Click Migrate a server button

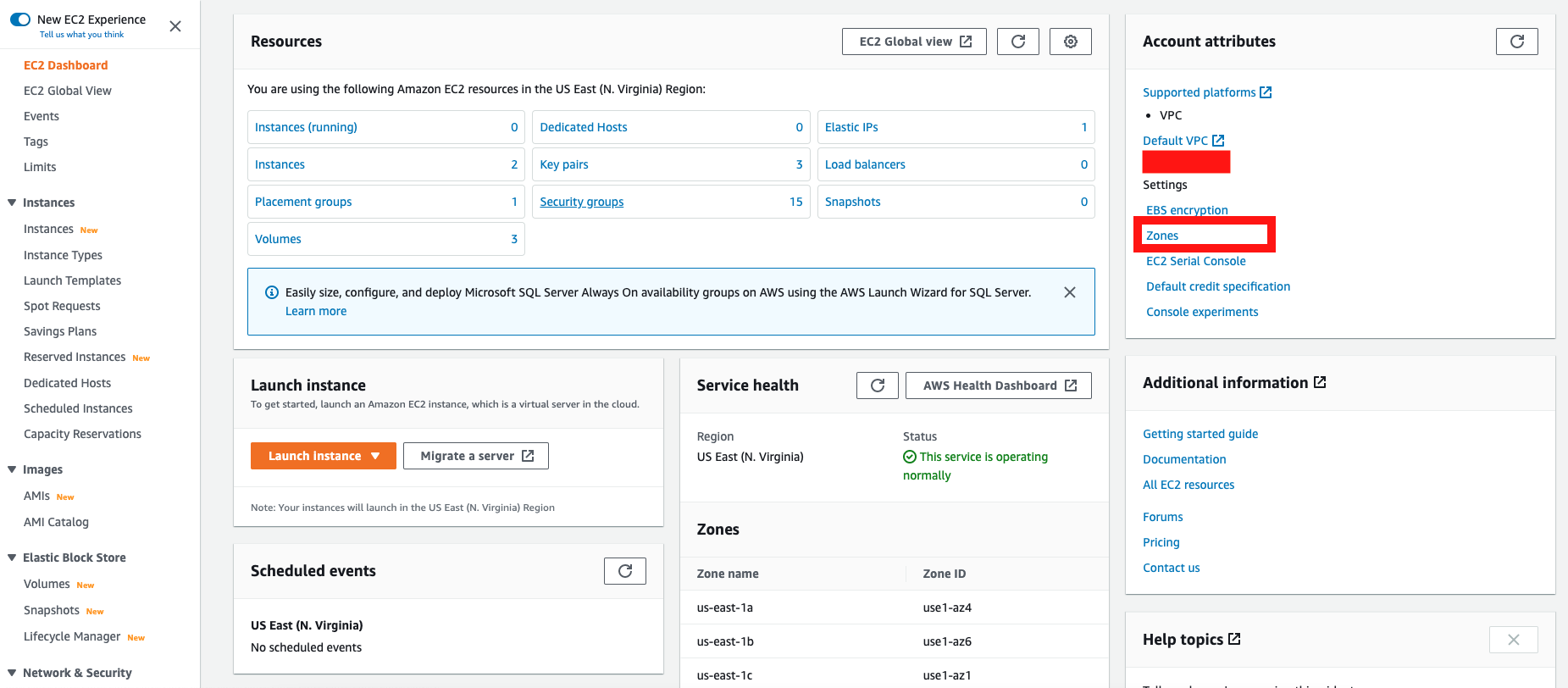[476, 456]
